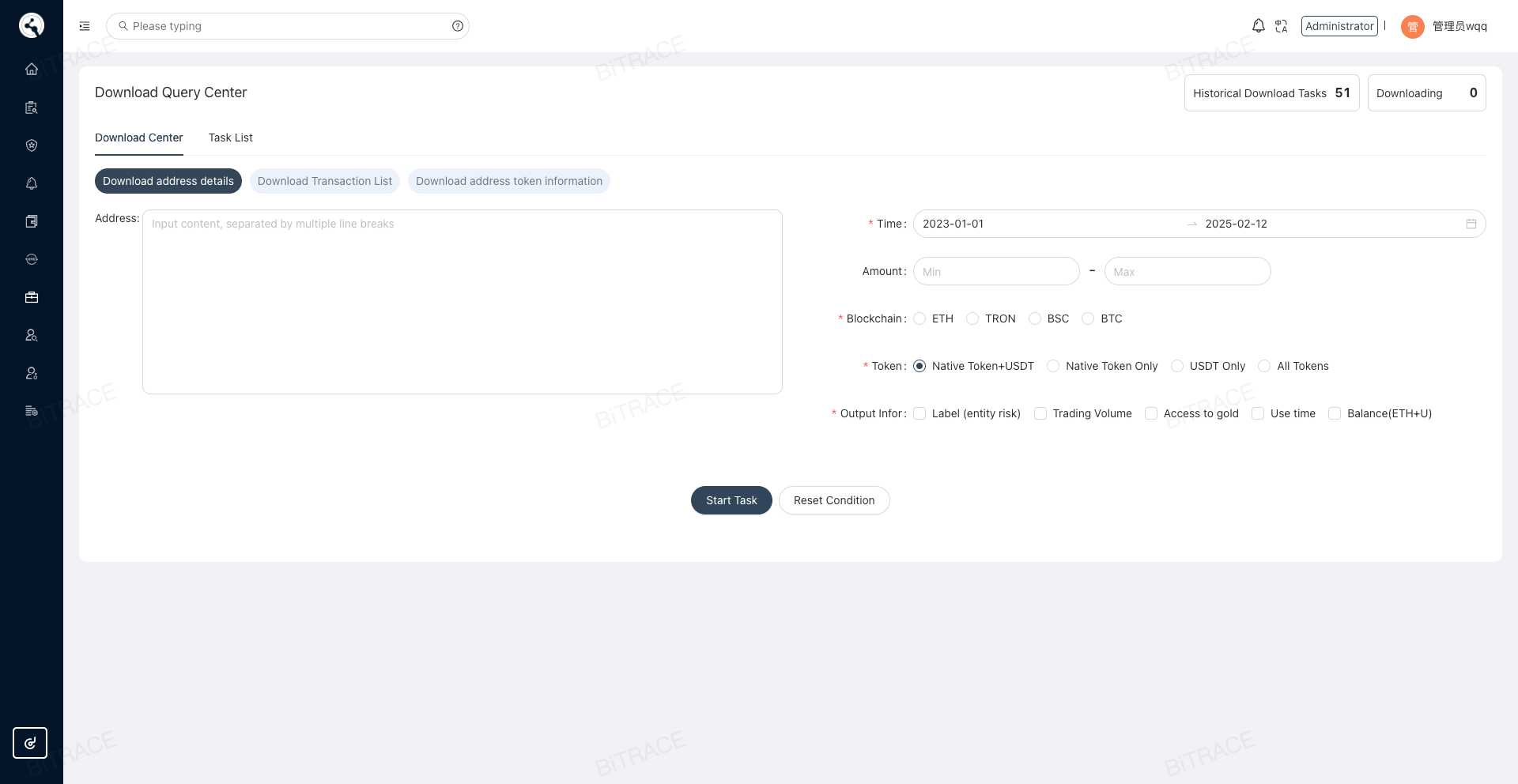The width and height of the screenshot is (1518, 784).
Task: Check the Access to gold checkbox
Action: click(1151, 413)
